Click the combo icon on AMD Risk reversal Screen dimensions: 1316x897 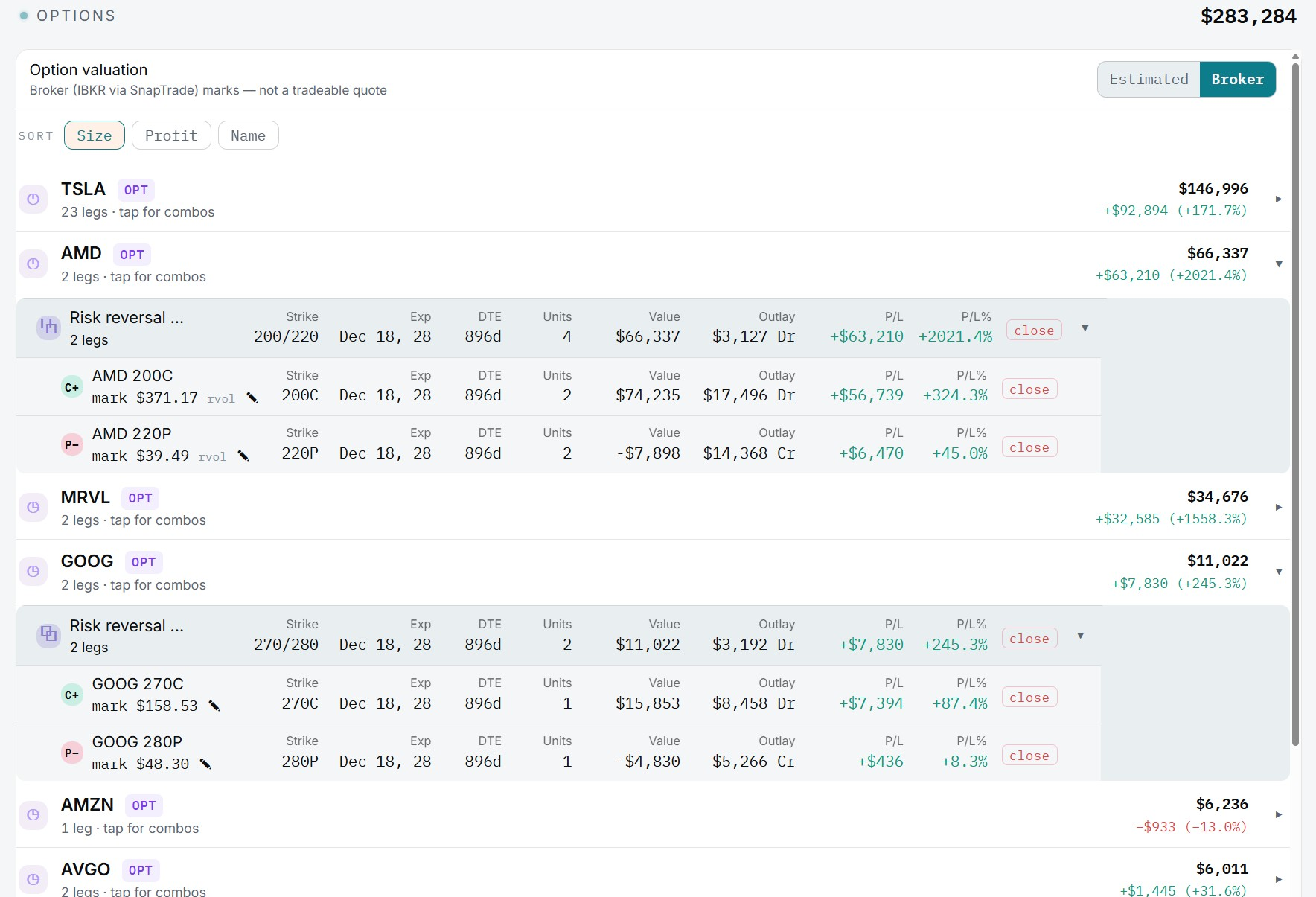49,327
